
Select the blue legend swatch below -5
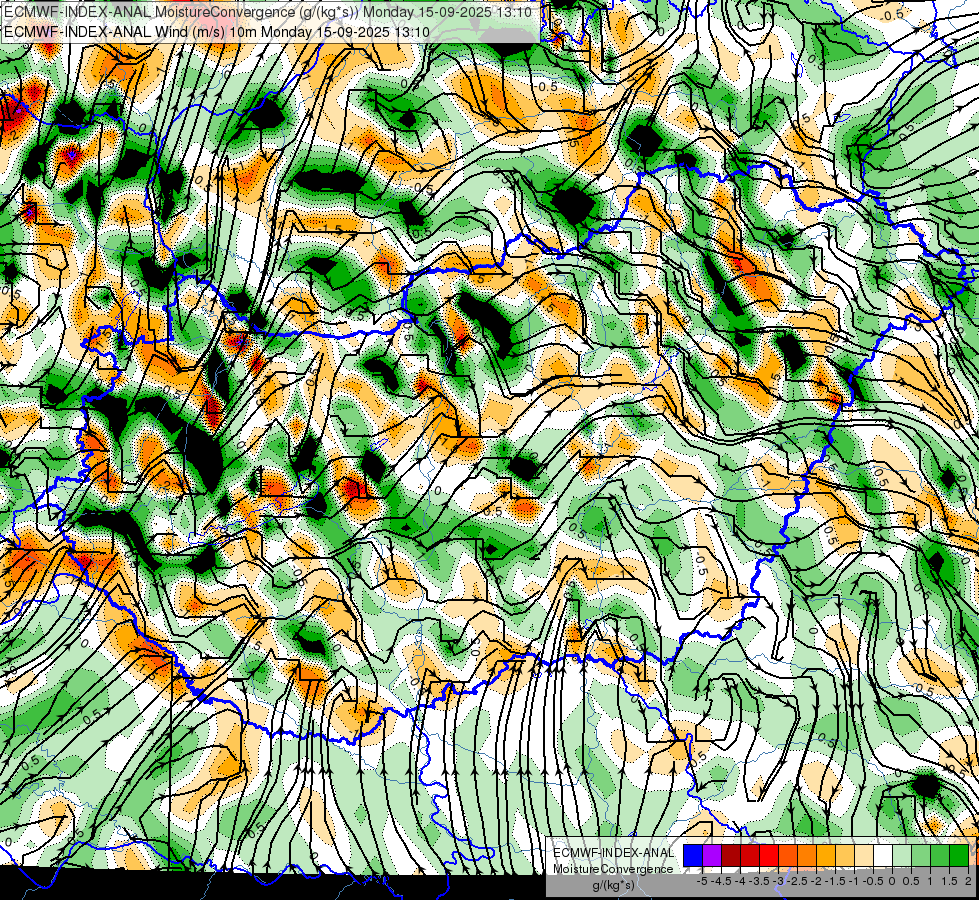pos(693,856)
